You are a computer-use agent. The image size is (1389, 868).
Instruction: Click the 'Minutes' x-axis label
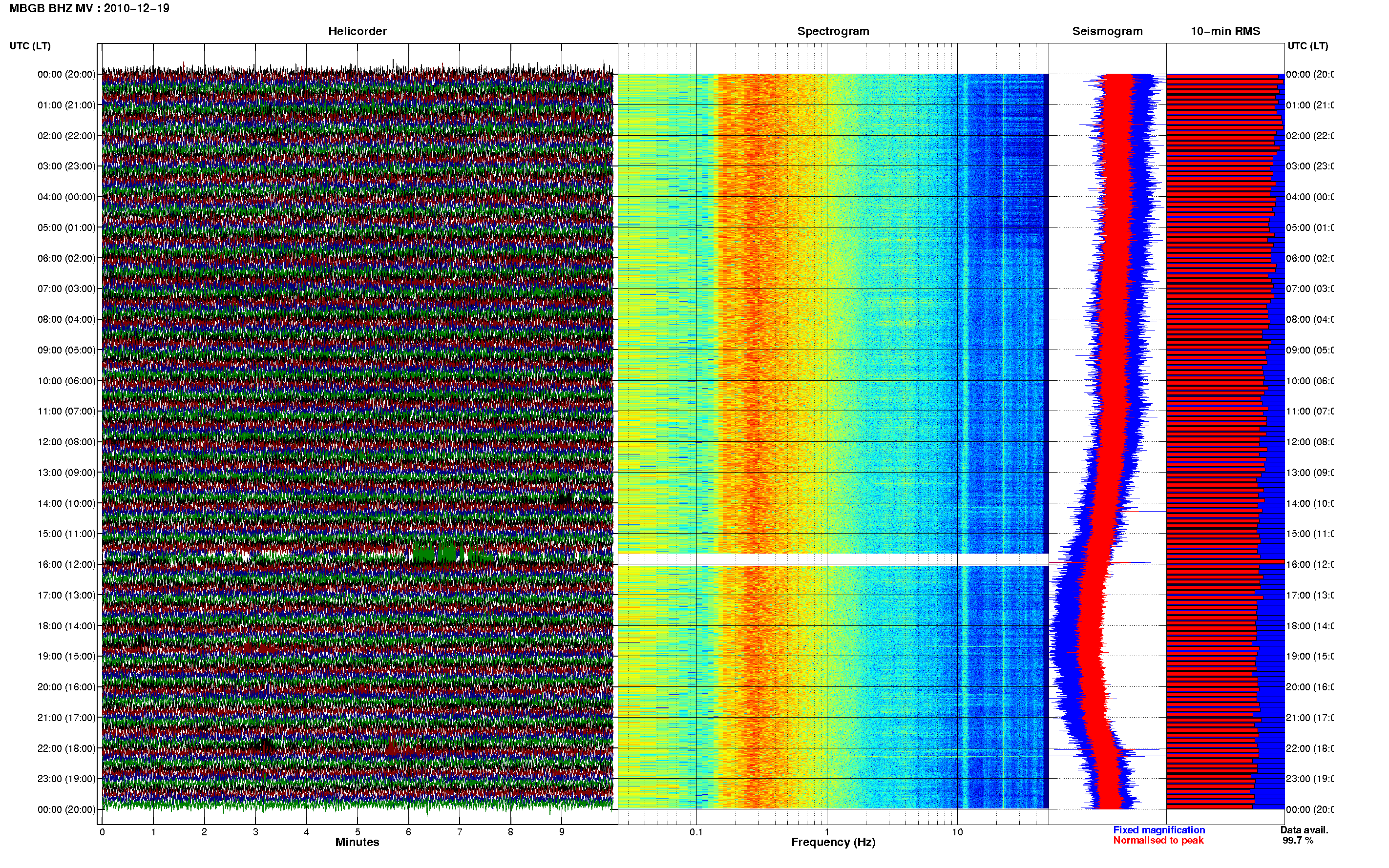pyautogui.click(x=357, y=842)
